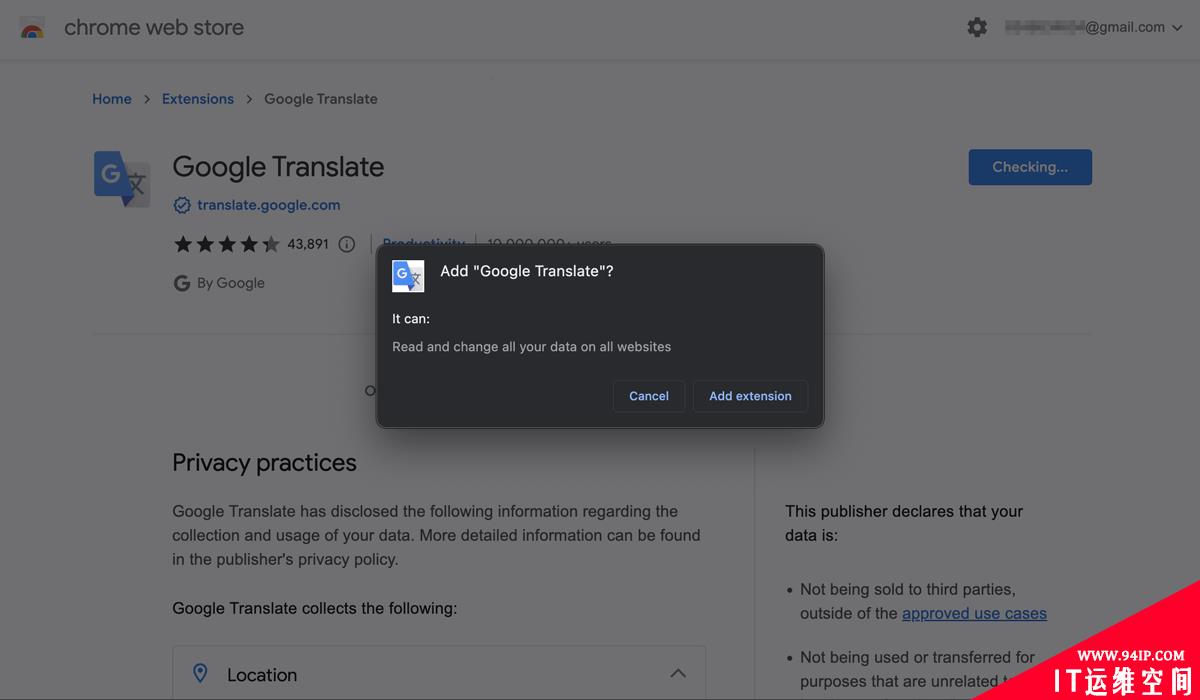Click "Google Translate collects the following:" text
The height and width of the screenshot is (700, 1200).
point(315,608)
